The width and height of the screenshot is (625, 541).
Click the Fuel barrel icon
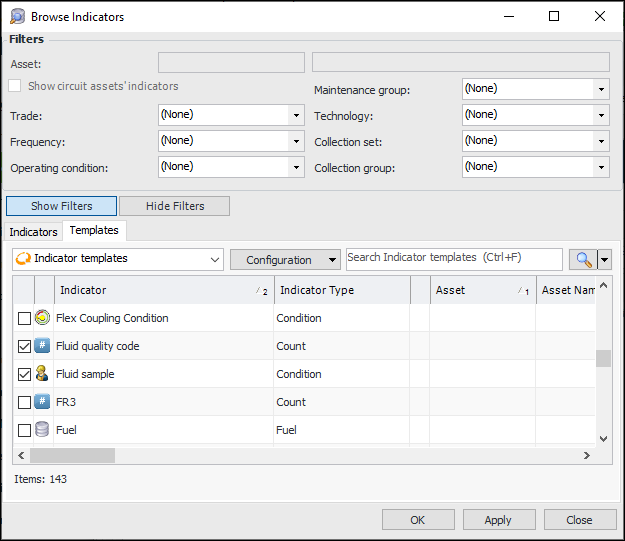pos(42,430)
